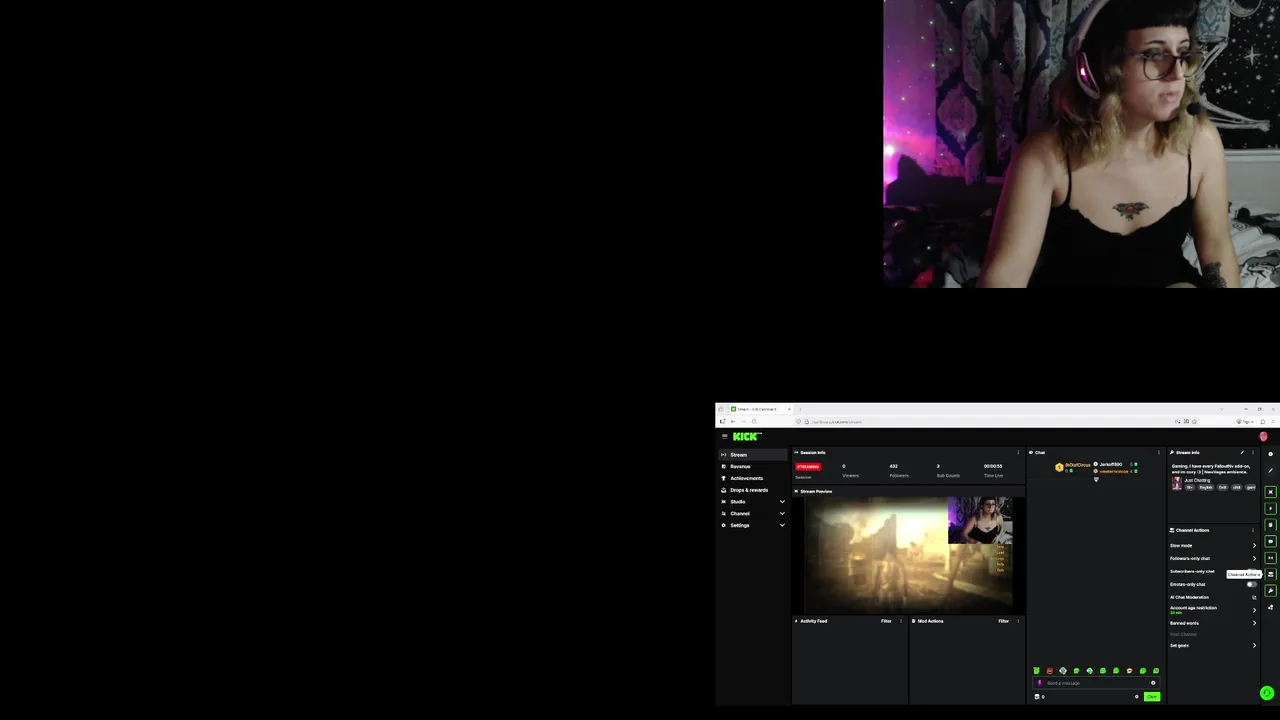Screen dimensions: 1280x720
Task: Open the Stream Info three-dot menu
Action: (x=1253, y=452)
